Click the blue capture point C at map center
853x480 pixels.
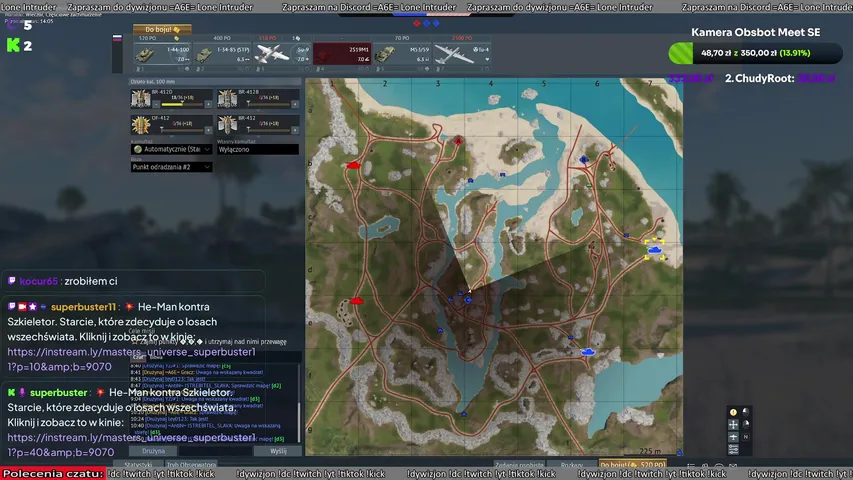[x=468, y=299]
